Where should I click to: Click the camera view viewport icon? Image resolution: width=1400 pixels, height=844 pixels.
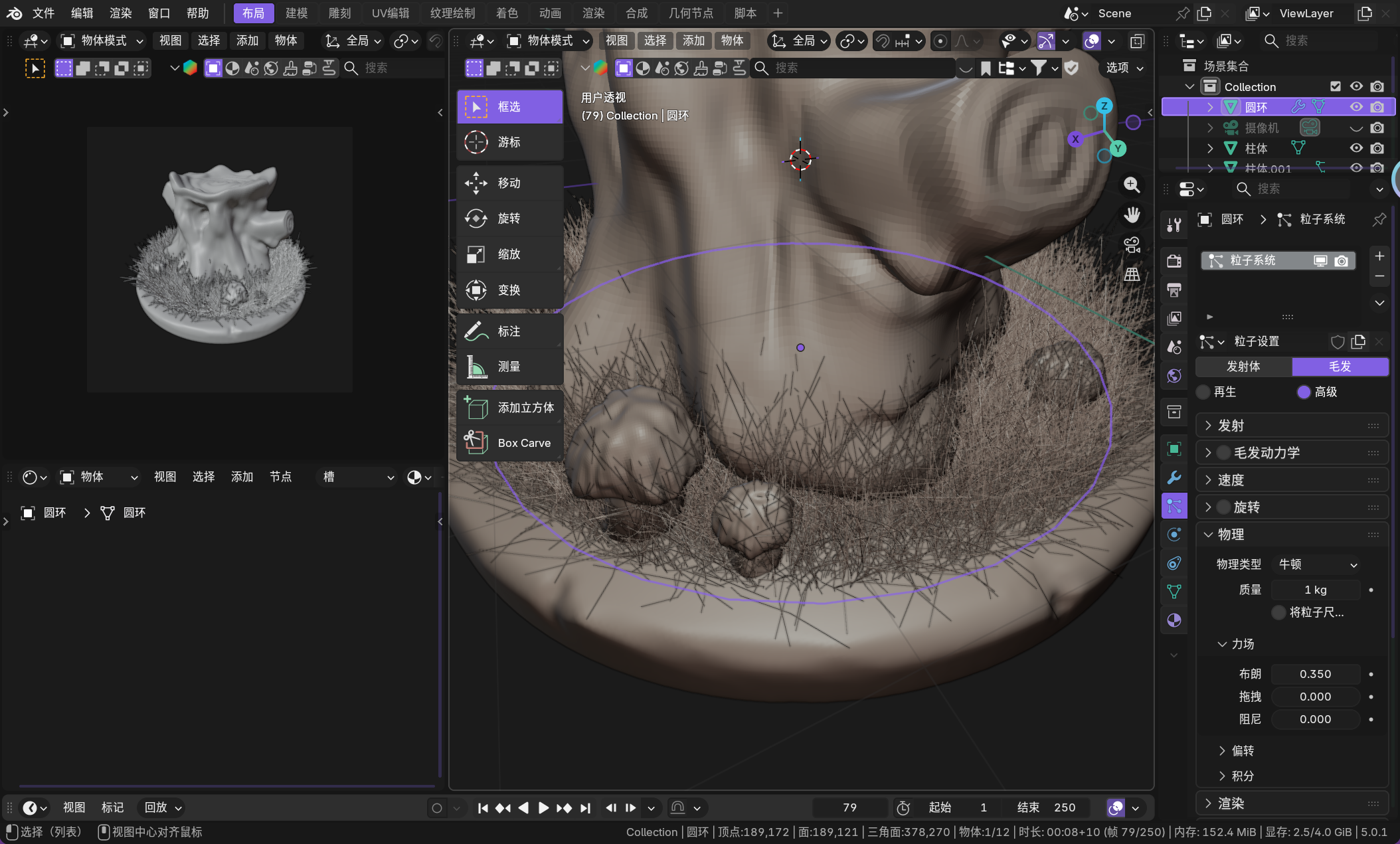[x=1132, y=245]
